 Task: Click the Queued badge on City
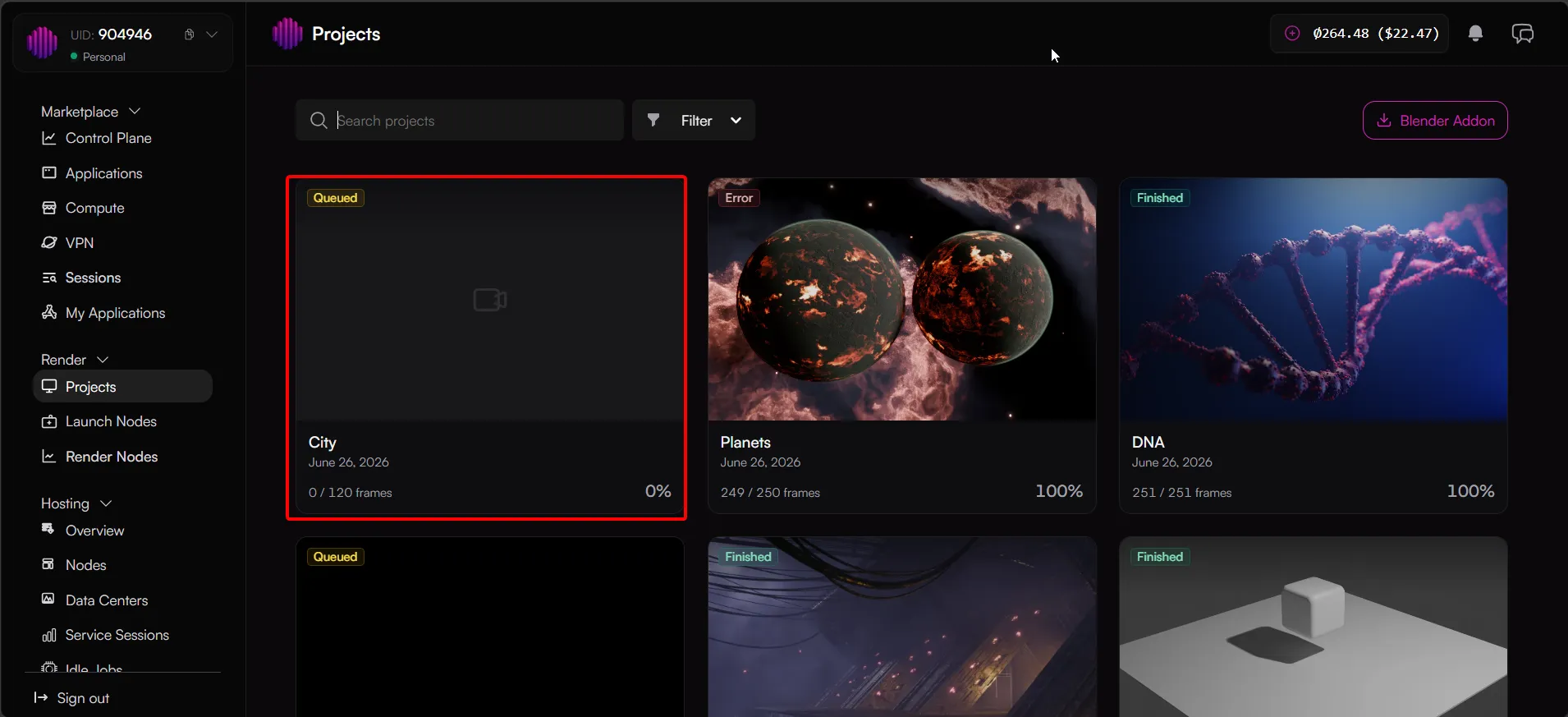(x=335, y=198)
